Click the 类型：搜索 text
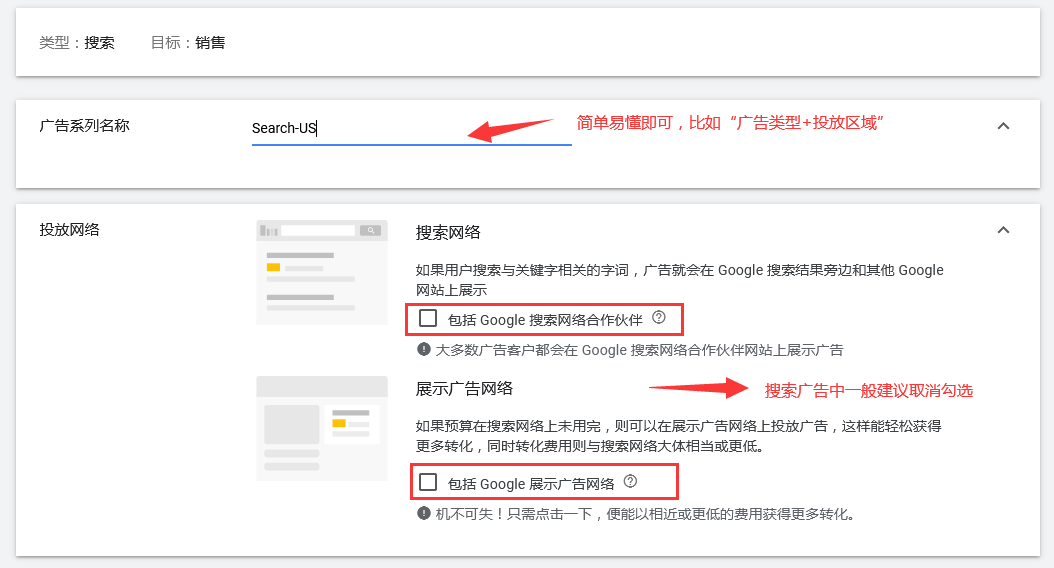This screenshot has height=568, width=1054. (x=77, y=43)
